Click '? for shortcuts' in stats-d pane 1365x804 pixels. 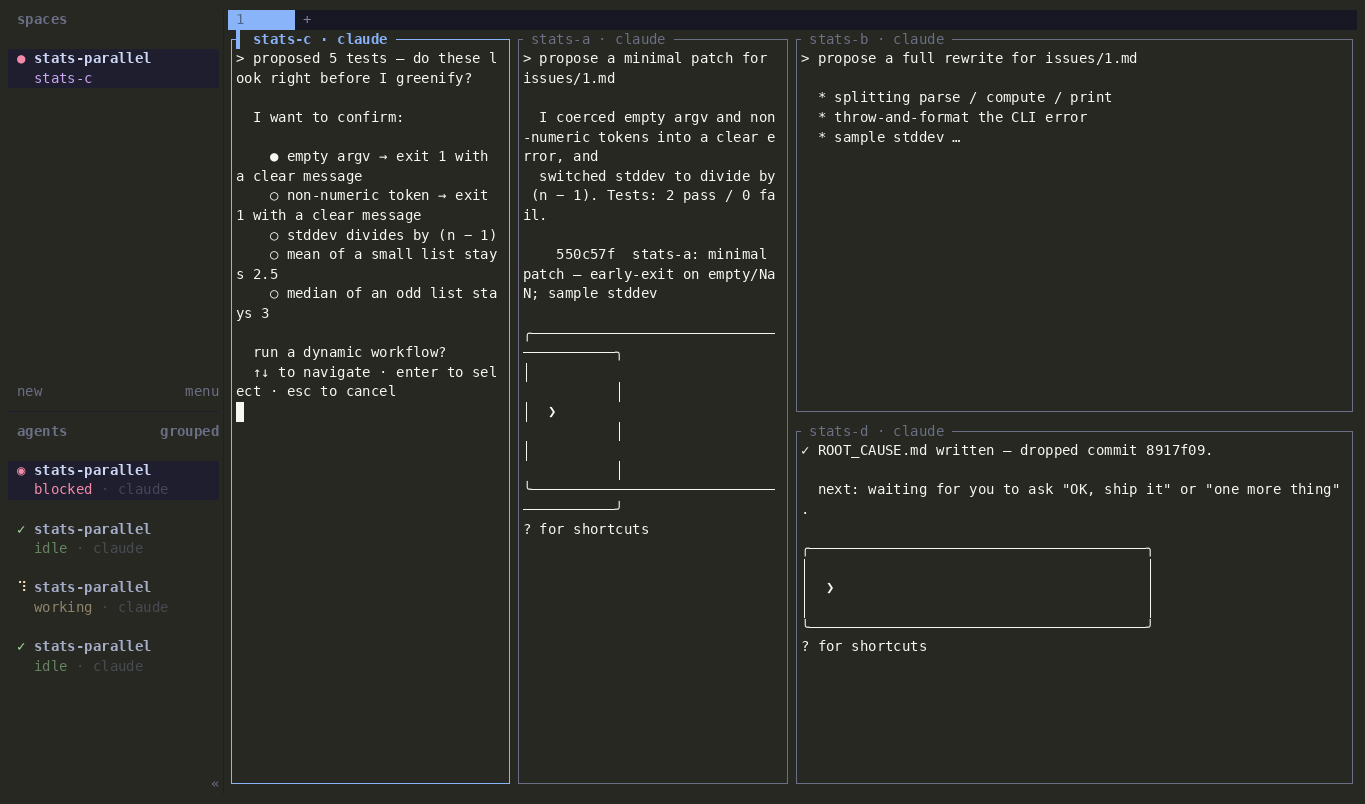[x=864, y=646]
